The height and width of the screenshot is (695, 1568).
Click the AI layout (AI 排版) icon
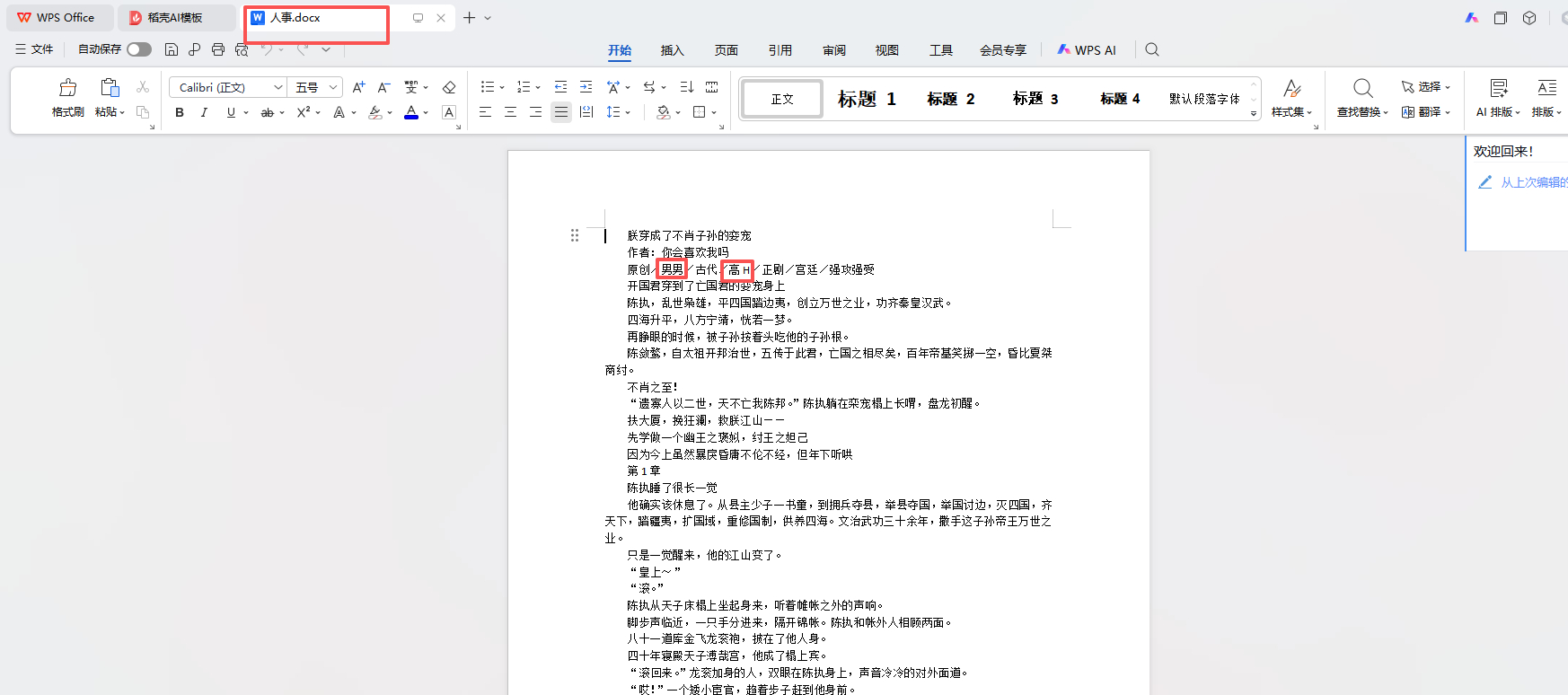point(1498,88)
